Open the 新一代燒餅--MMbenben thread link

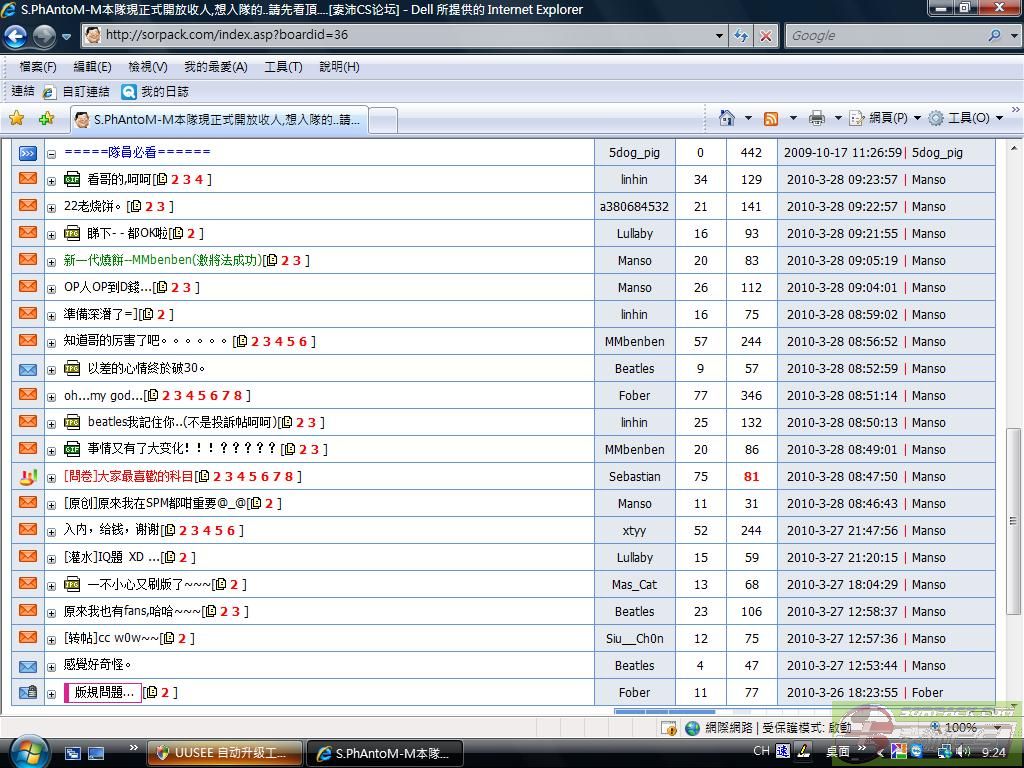(x=162, y=260)
